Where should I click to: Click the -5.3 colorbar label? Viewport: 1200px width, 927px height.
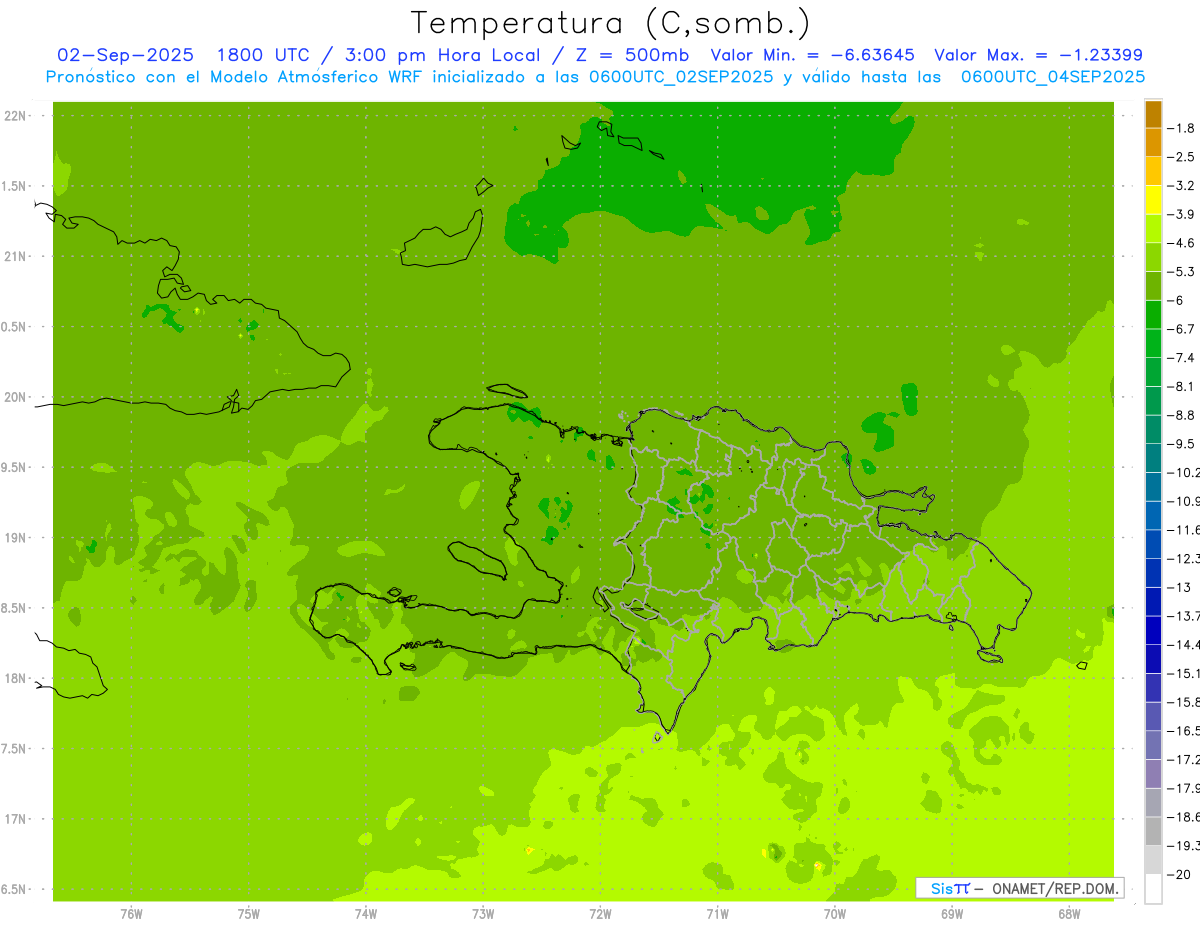(x=1181, y=272)
